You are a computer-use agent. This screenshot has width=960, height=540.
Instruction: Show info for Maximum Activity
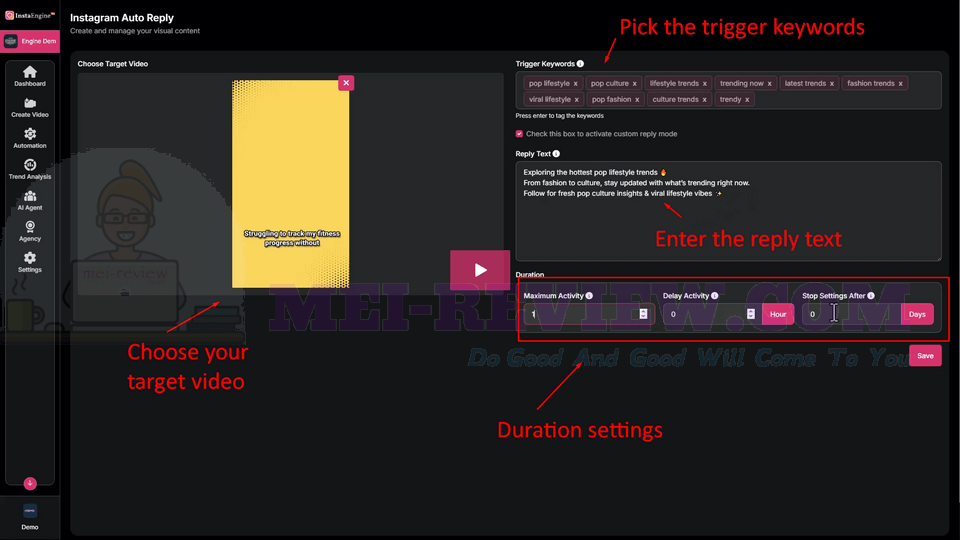pos(589,296)
